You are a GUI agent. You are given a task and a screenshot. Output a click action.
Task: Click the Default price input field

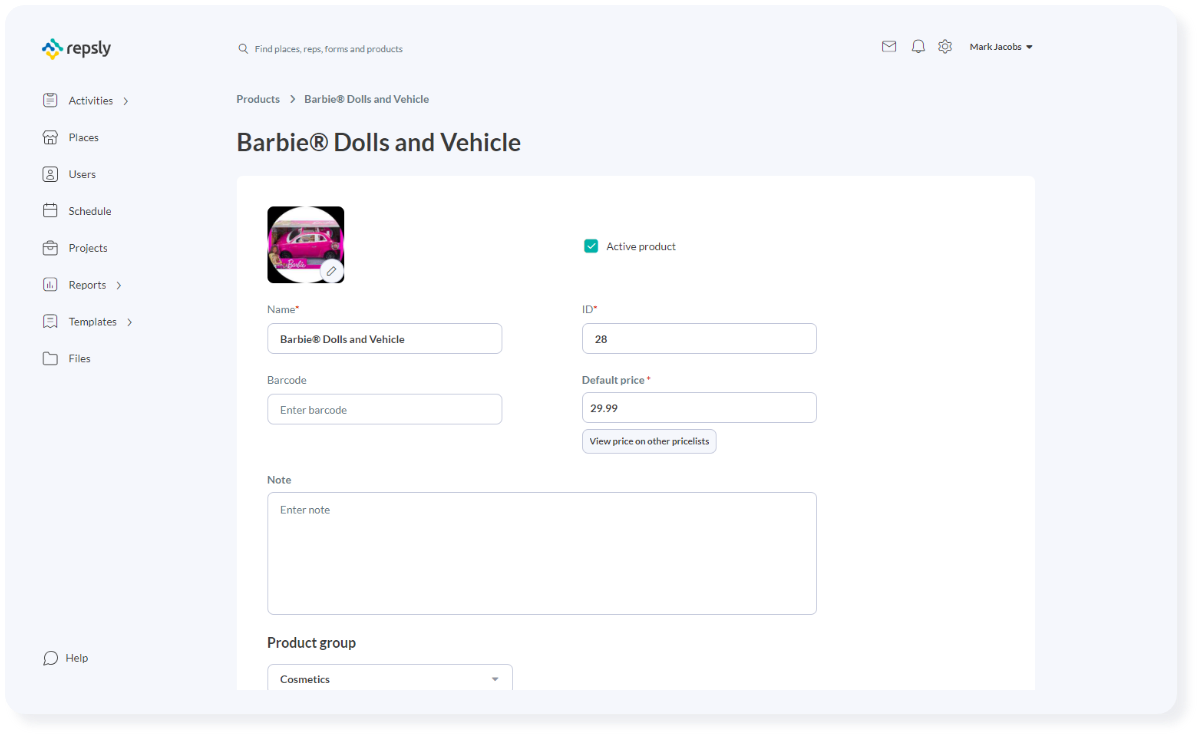[x=699, y=408]
